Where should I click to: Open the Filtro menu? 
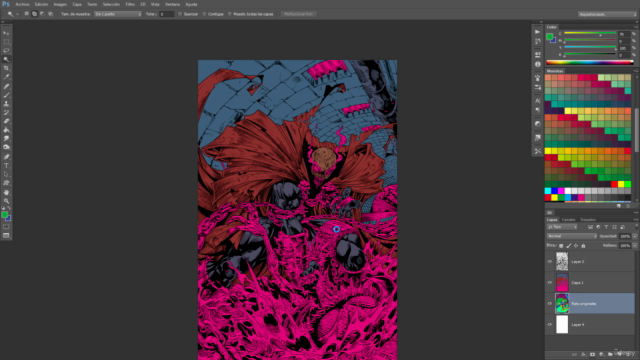[130, 4]
